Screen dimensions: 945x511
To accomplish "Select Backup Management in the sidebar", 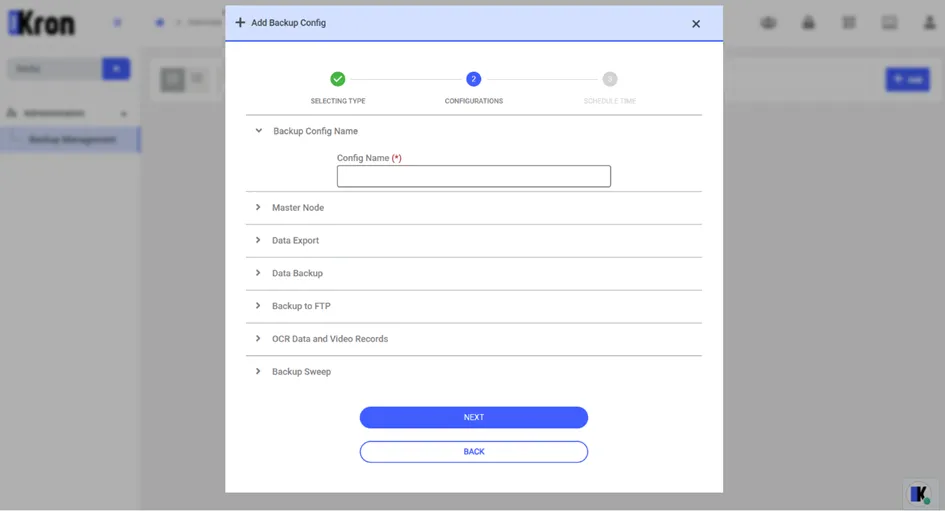I will click(71, 139).
